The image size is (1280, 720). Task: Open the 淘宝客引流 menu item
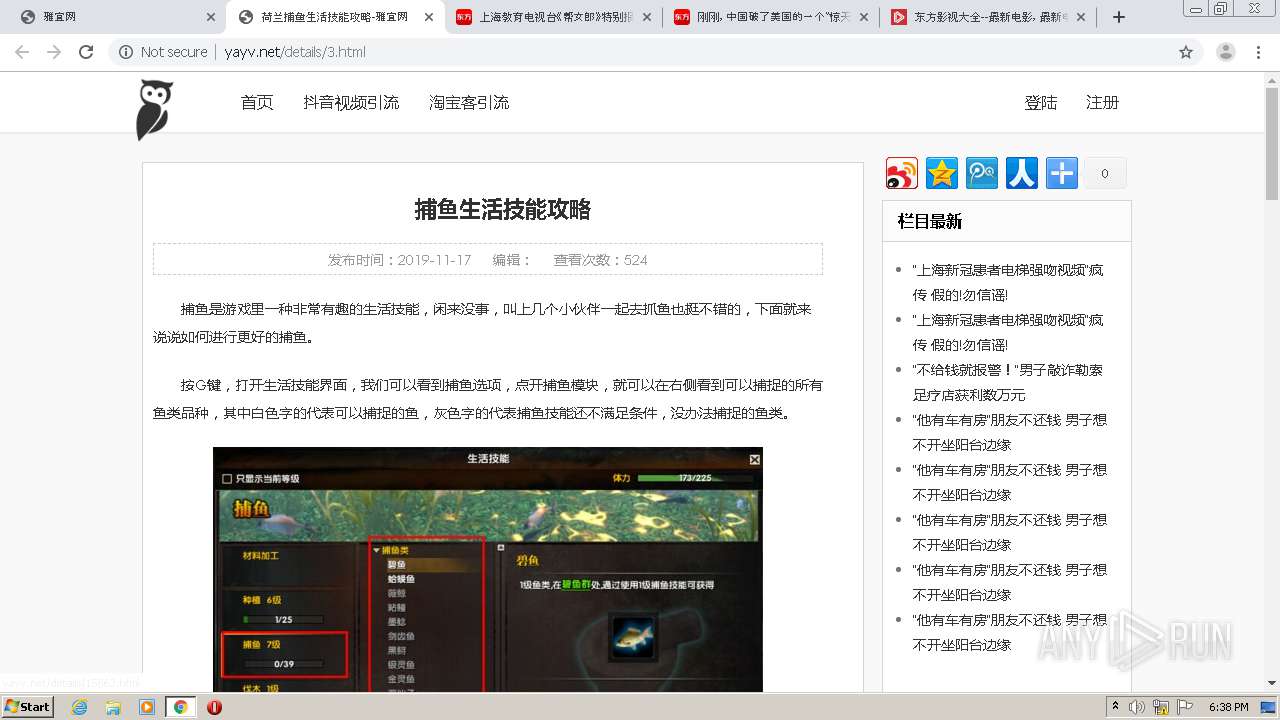469,102
